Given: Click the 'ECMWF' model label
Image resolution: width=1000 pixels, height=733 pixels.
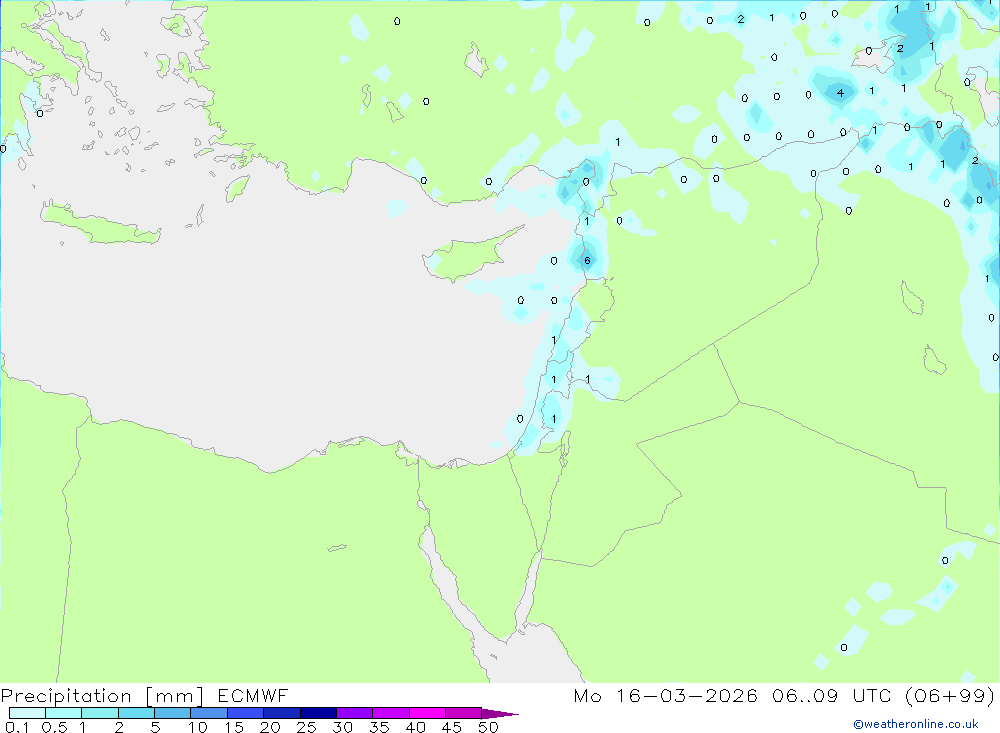Looking at the screenshot, I should click(x=253, y=695).
